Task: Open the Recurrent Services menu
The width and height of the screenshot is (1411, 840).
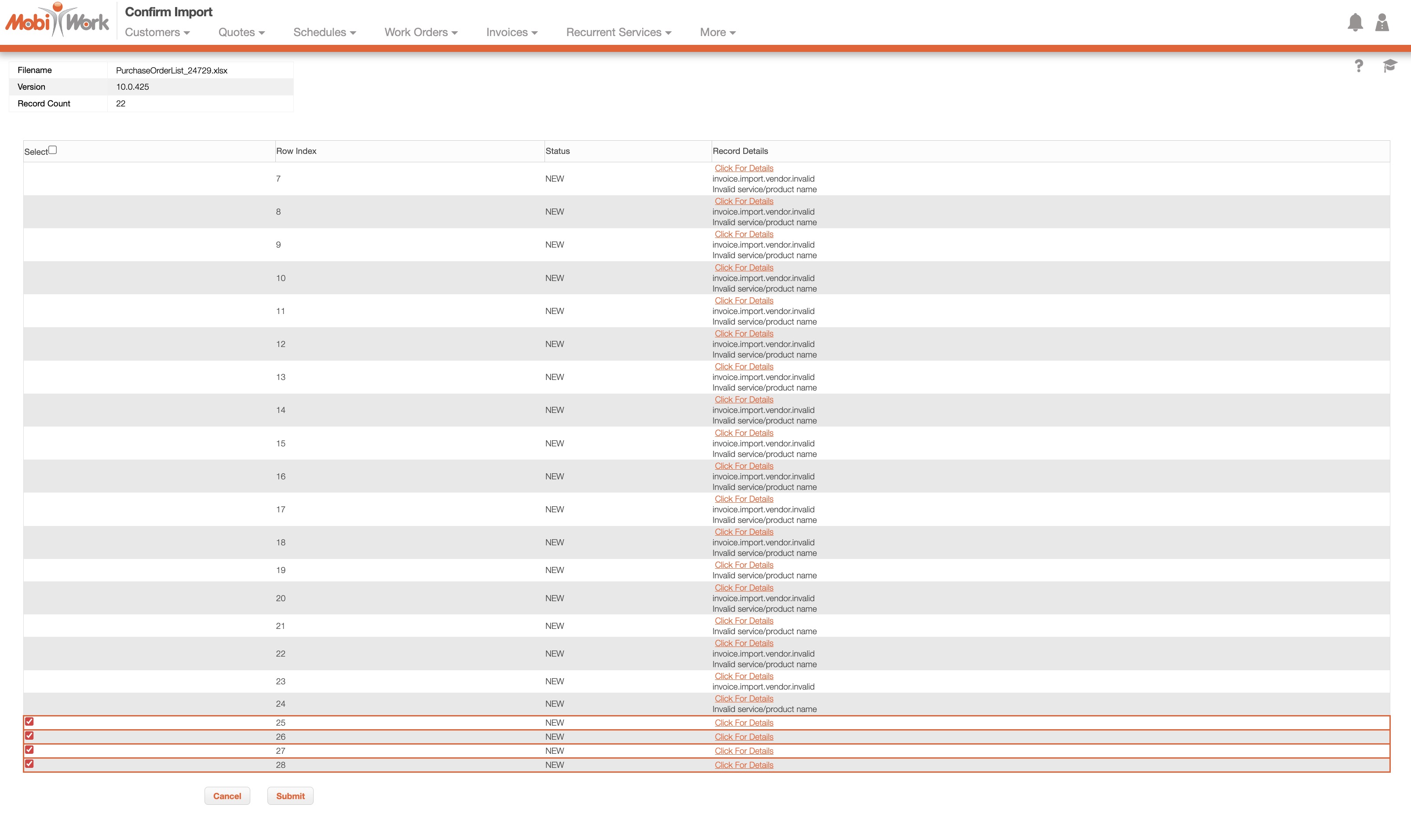Action: 618,32
